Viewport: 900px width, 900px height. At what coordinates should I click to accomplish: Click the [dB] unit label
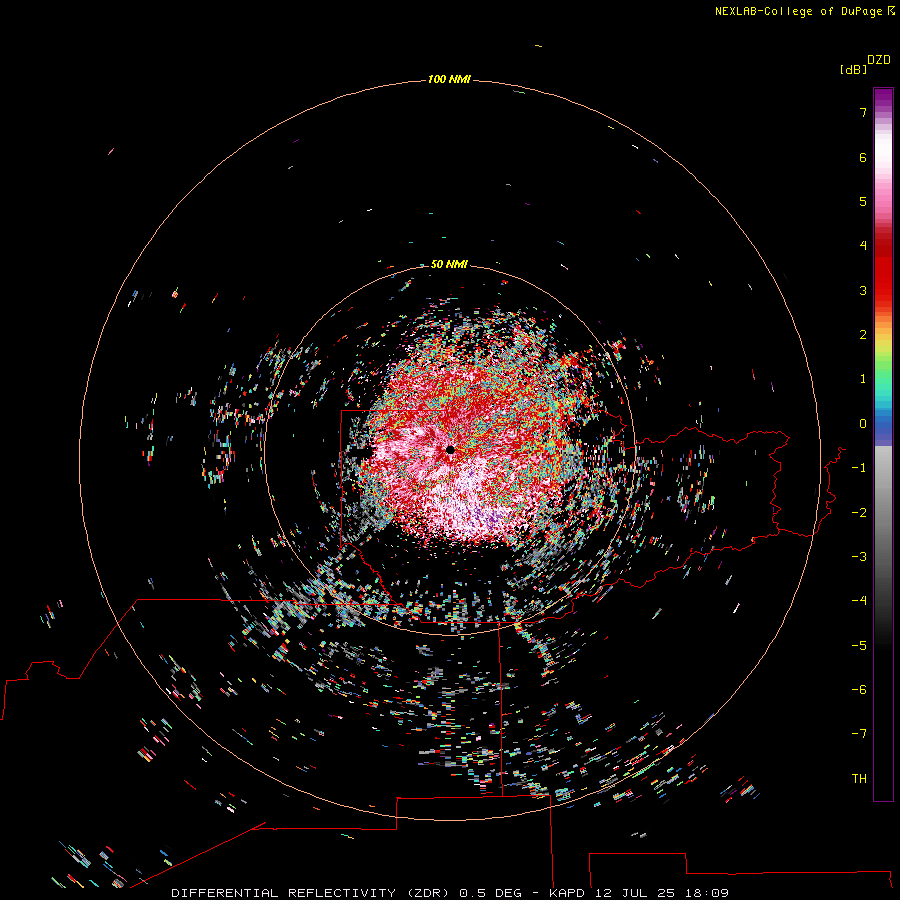click(x=853, y=69)
